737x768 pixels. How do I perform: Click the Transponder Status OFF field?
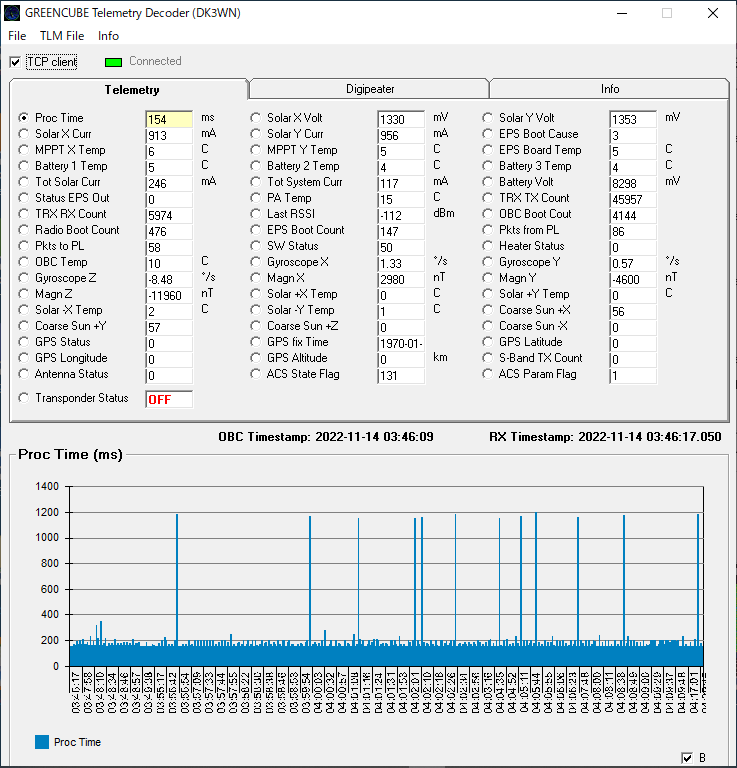(x=169, y=399)
